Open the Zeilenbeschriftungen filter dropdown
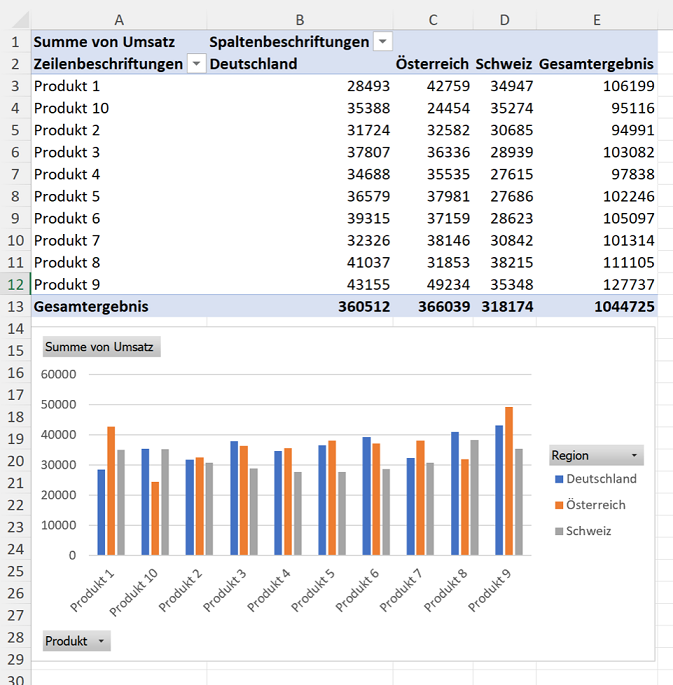673x685 pixels. coord(197,64)
